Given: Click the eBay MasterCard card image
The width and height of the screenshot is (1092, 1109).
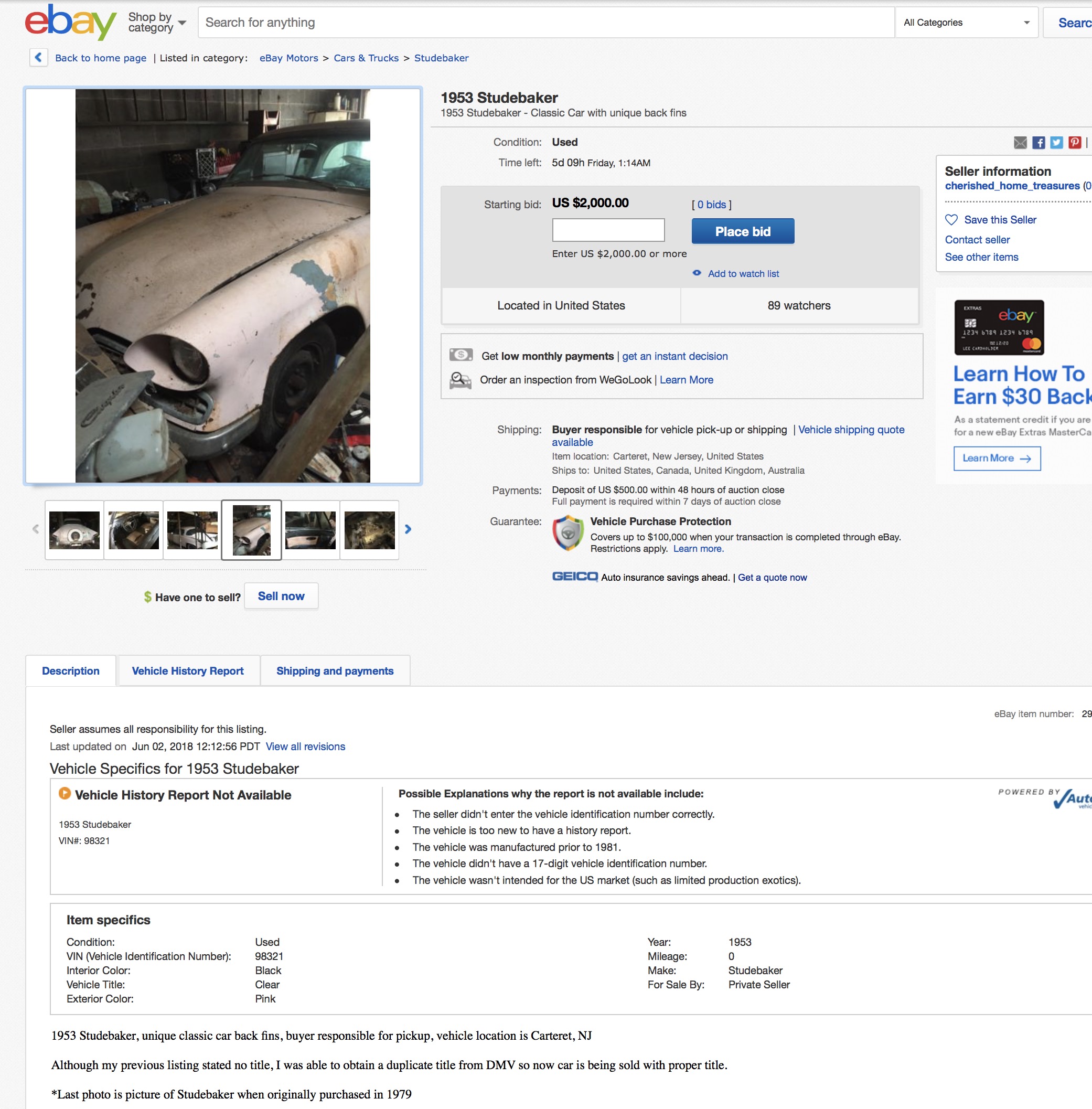Looking at the screenshot, I should click(x=999, y=327).
